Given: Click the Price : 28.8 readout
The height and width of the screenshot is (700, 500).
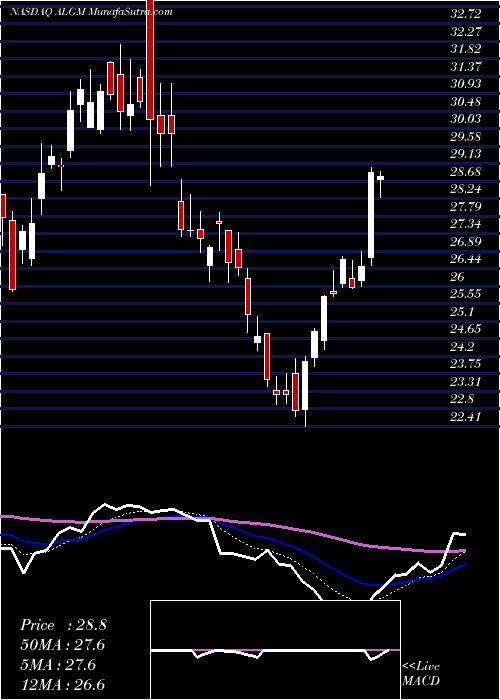Looking at the screenshot, I should 63,625.
